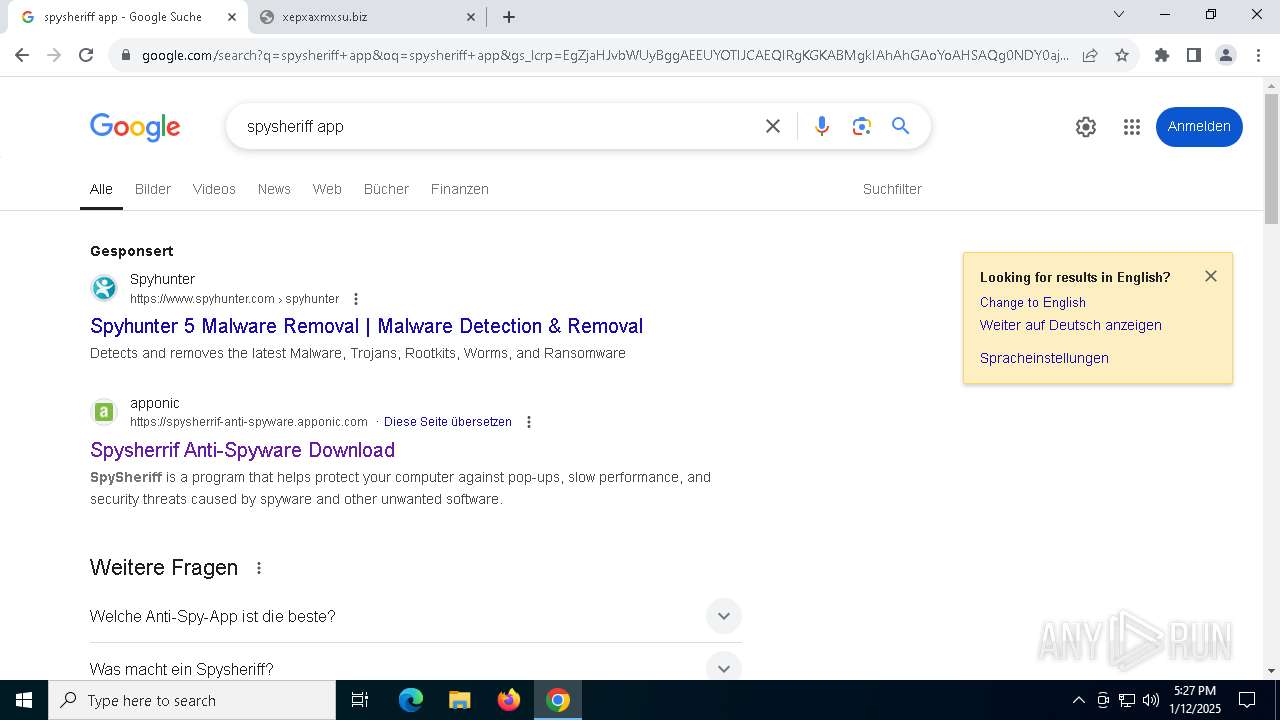Open the Extensions puzzle icon
Viewport: 1280px width, 720px height.
pyautogui.click(x=1162, y=55)
